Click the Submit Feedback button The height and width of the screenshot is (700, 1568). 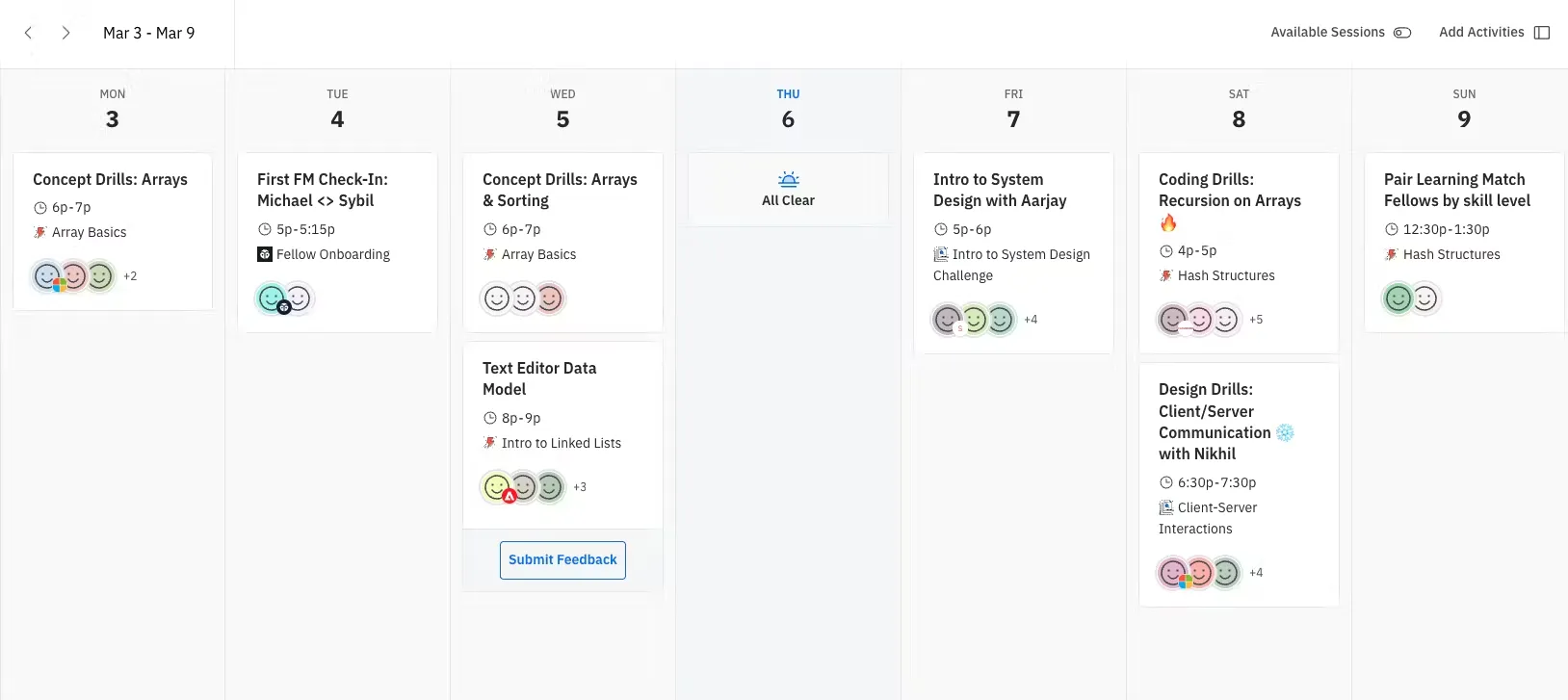click(x=562, y=560)
